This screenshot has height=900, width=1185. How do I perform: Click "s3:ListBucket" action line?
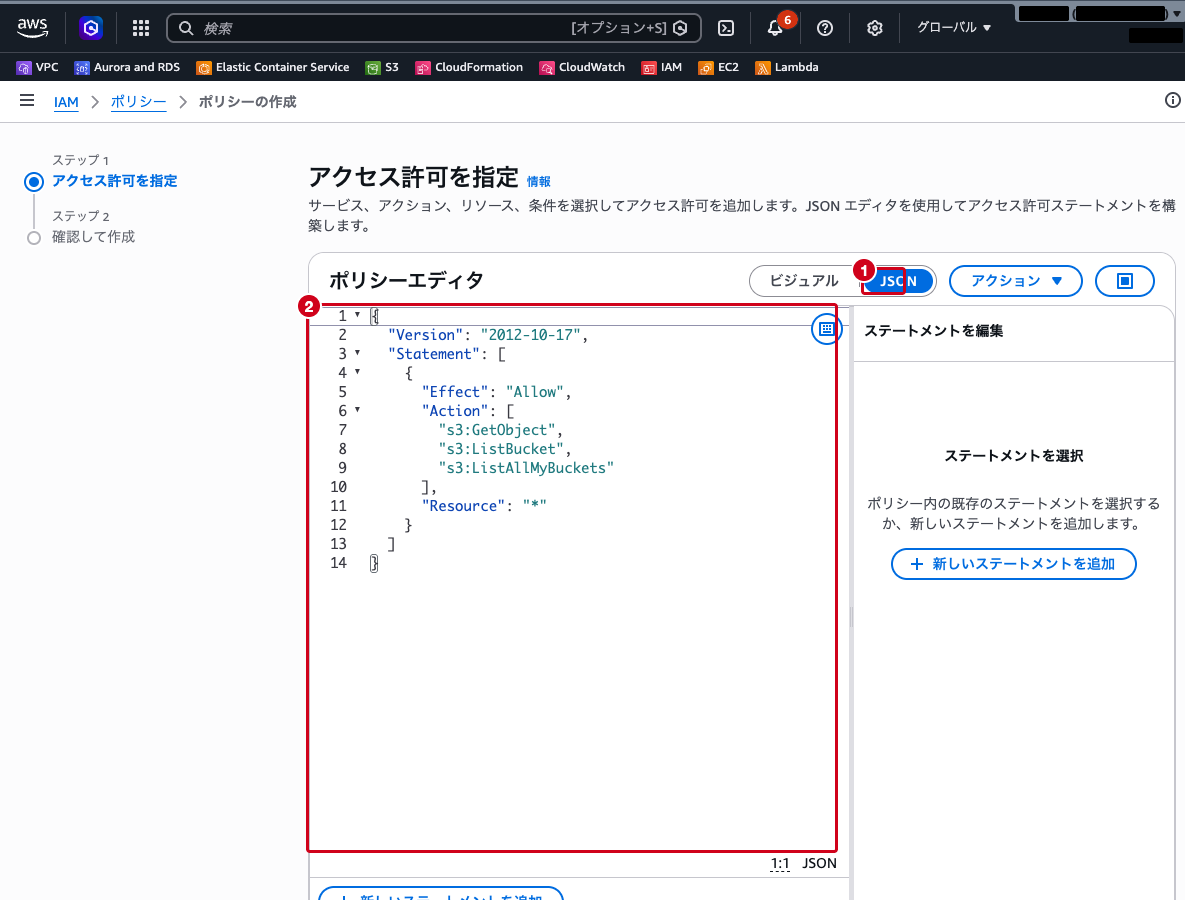point(501,449)
